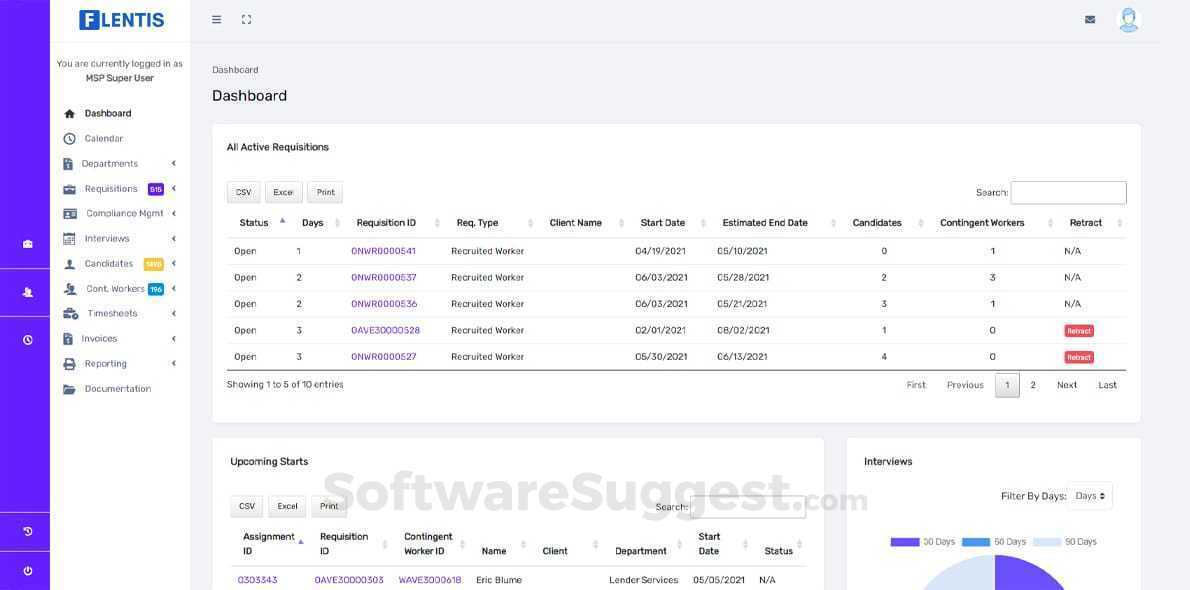This screenshot has width=1190, height=590.
Task: Click the fullscreen expand icon
Action: [x=246, y=20]
